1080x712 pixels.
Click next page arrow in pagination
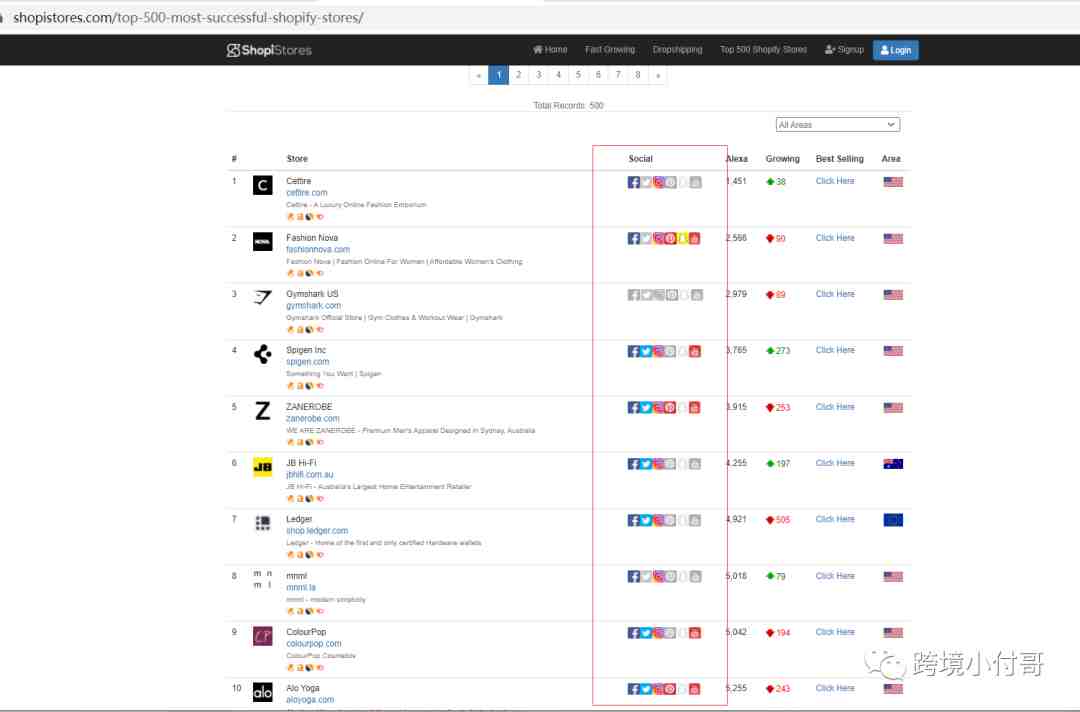pos(658,74)
